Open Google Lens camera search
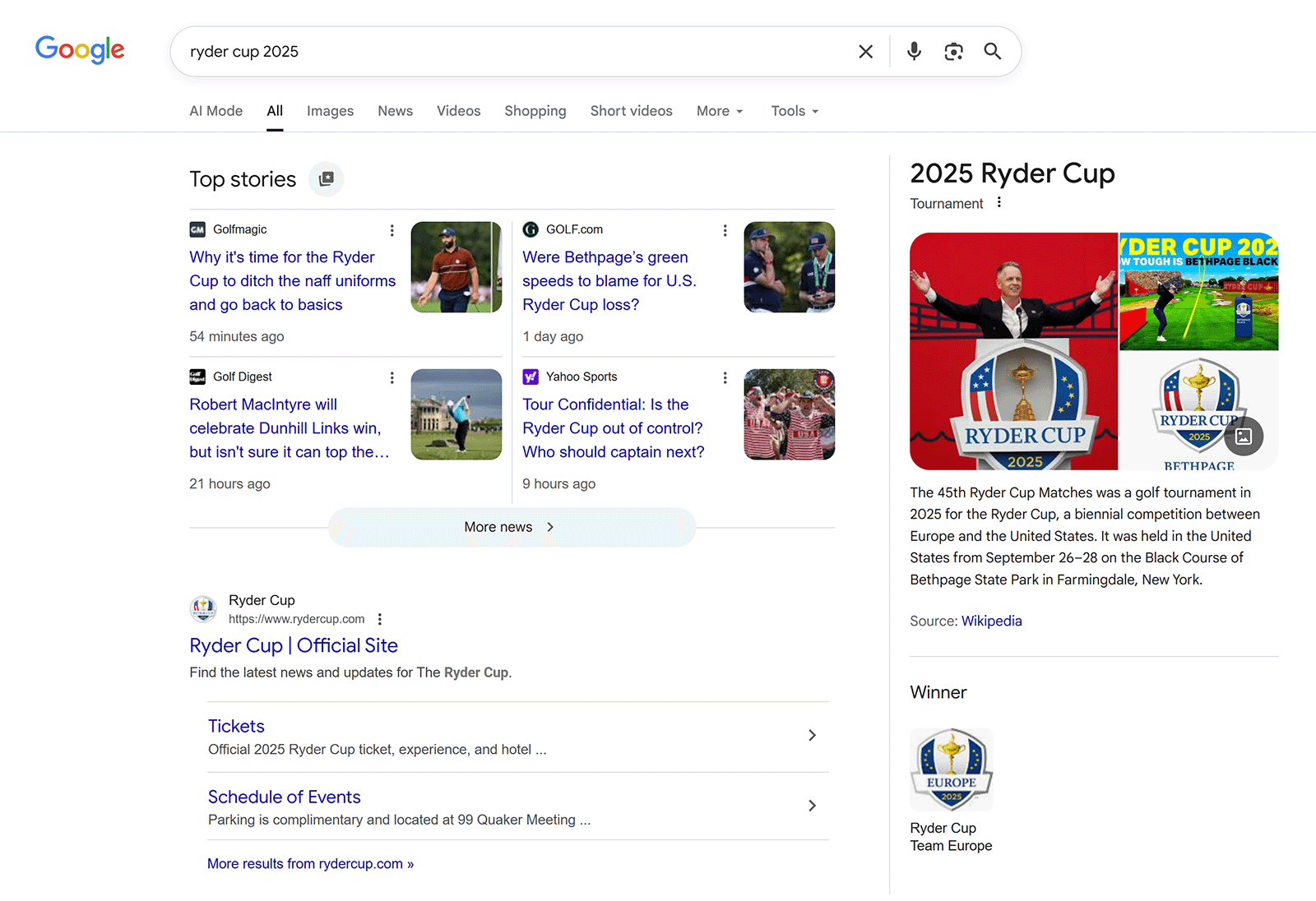Screen dimensions: 1316x901 (x=953, y=51)
